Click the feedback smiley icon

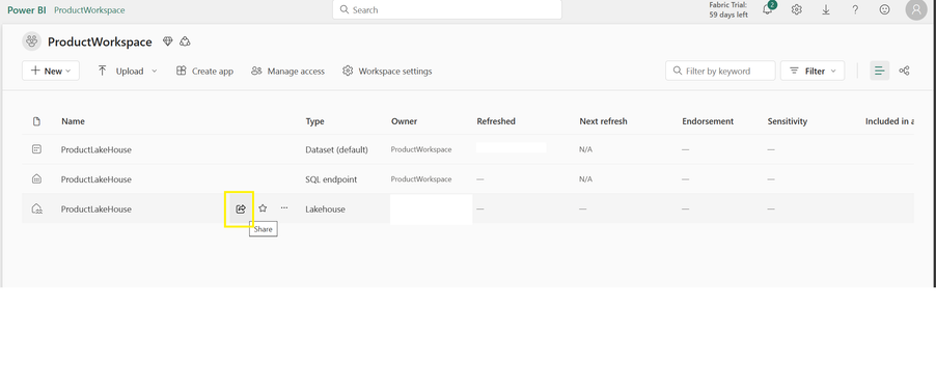(885, 10)
